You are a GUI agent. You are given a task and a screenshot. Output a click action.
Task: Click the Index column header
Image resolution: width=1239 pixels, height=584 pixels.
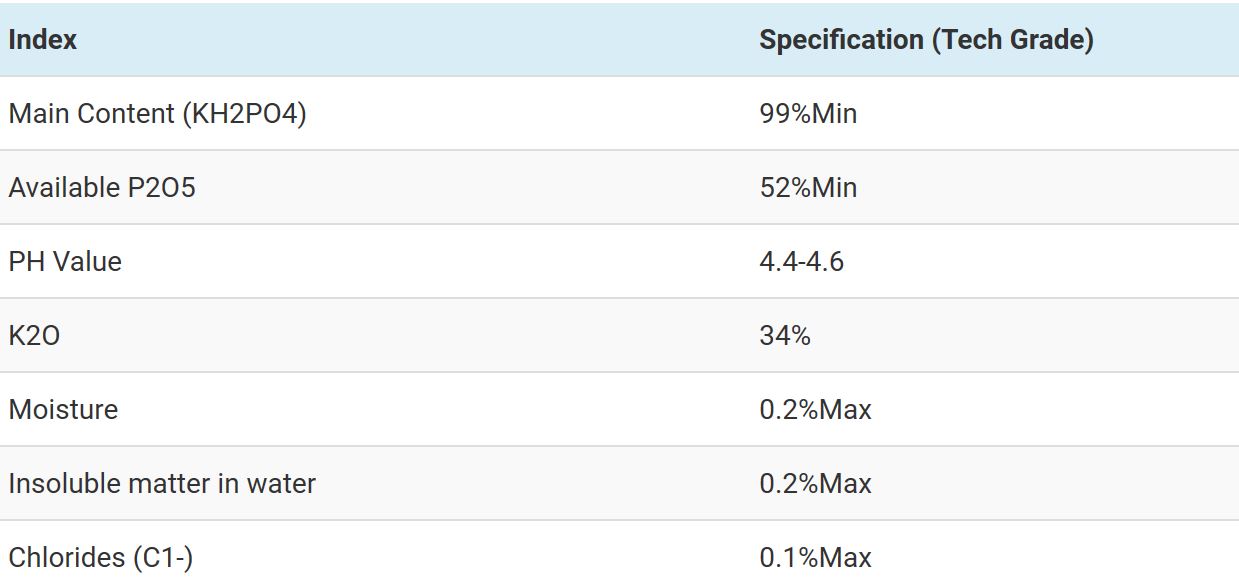[x=43, y=40]
